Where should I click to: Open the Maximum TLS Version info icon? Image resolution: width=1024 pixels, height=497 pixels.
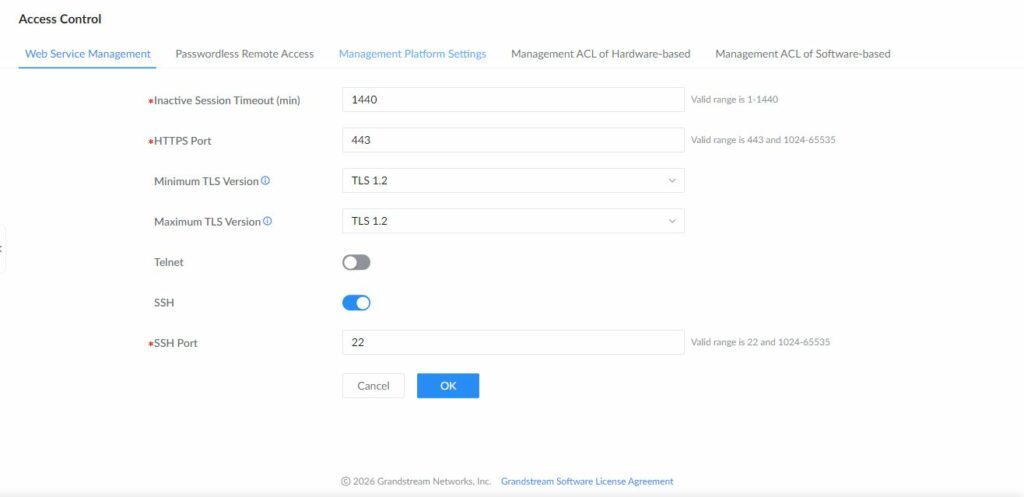pyautogui.click(x=267, y=221)
